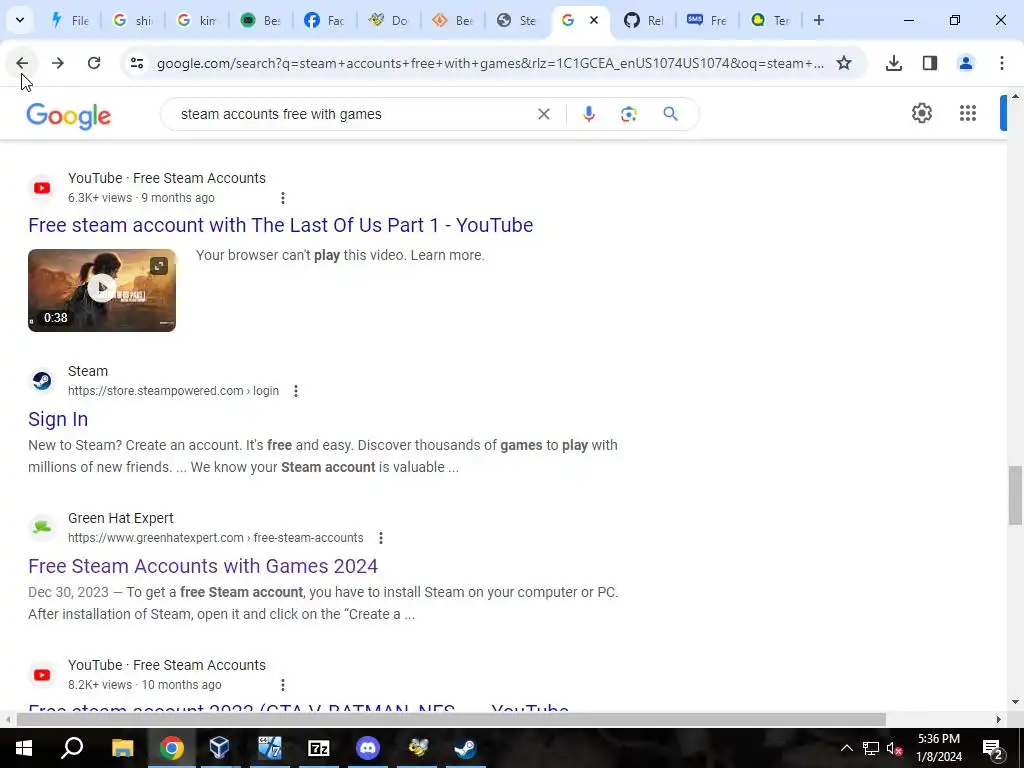Open the Chrome downloads icon

click(893, 63)
